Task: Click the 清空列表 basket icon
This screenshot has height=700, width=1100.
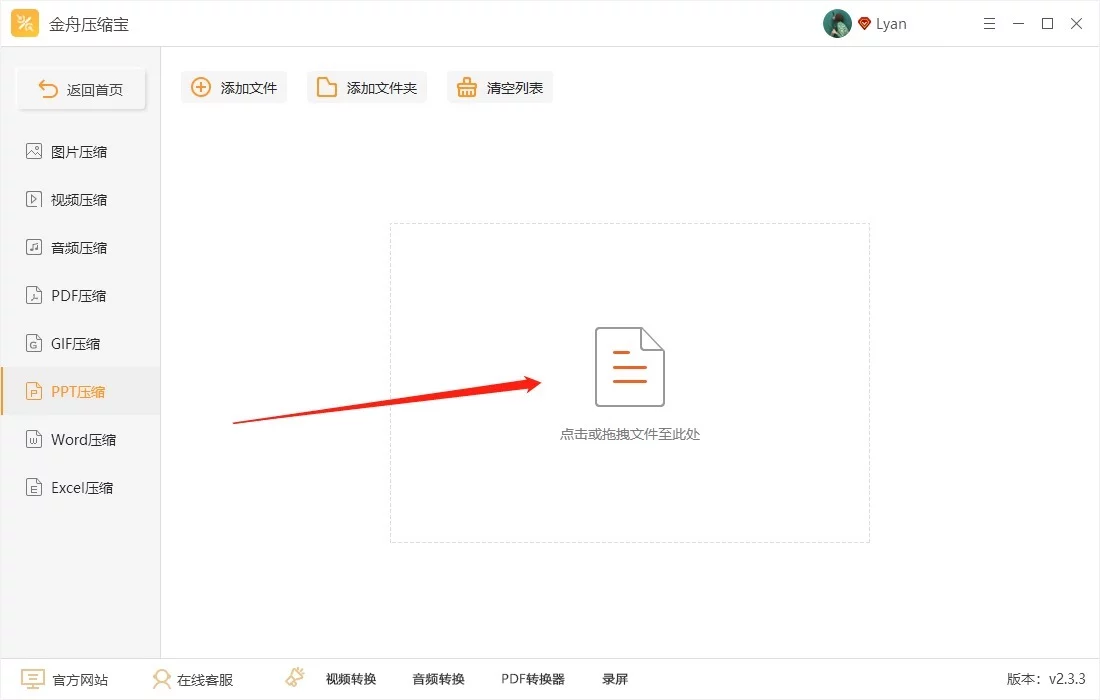Action: click(467, 88)
